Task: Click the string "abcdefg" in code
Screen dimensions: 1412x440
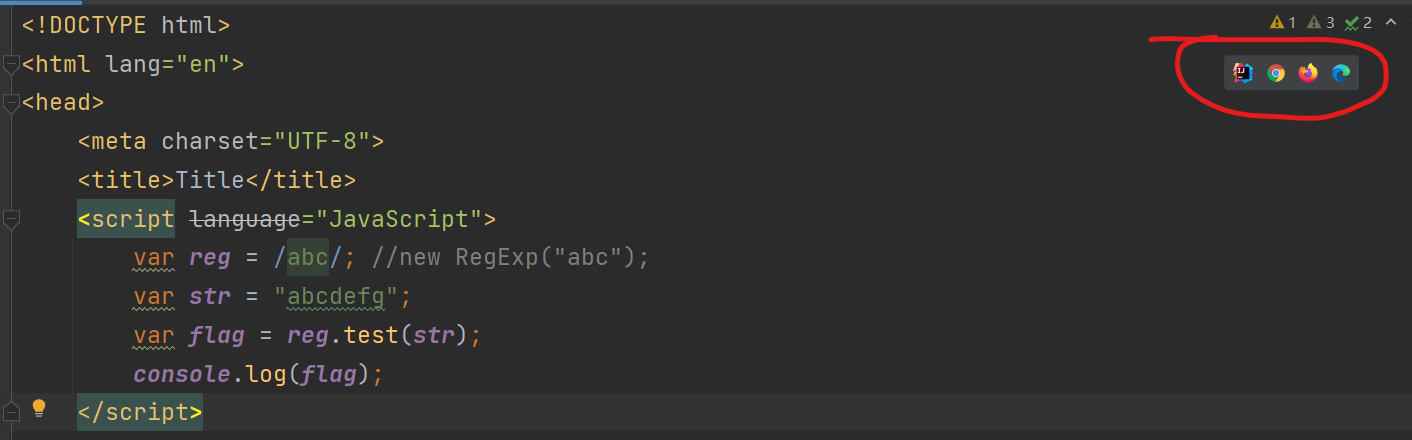Action: coord(336,296)
